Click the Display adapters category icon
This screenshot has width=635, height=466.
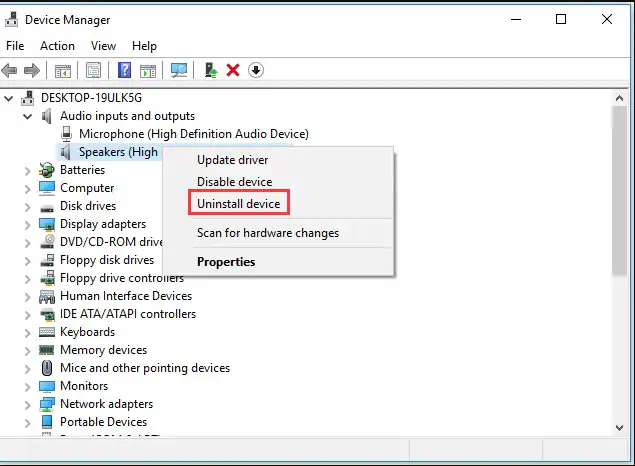(x=47, y=224)
